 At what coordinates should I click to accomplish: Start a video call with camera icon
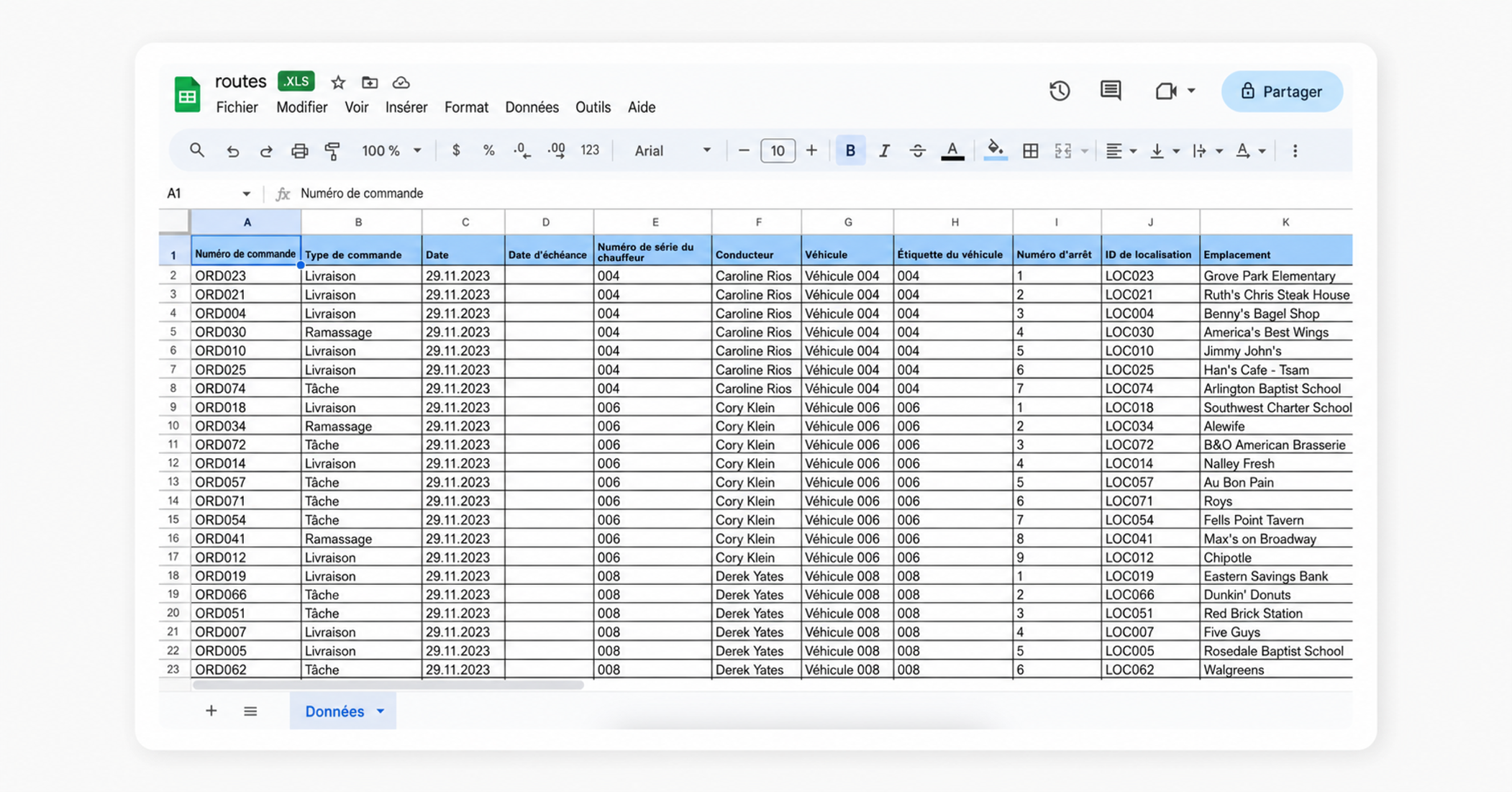tap(1166, 91)
